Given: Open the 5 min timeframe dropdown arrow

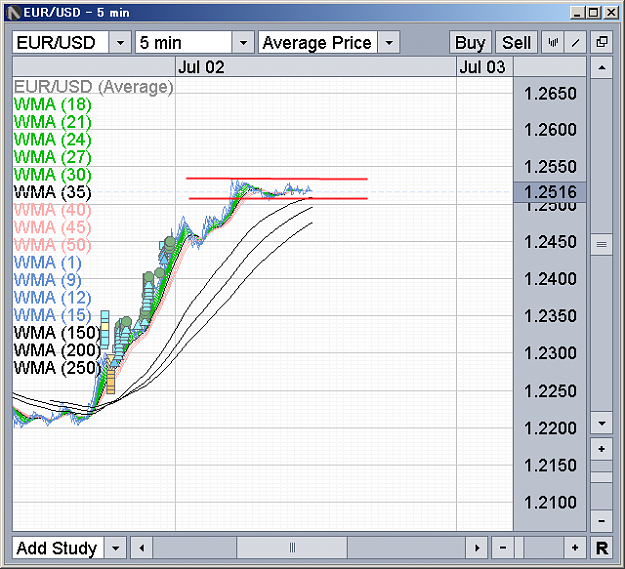Looking at the screenshot, I should tap(243, 42).
